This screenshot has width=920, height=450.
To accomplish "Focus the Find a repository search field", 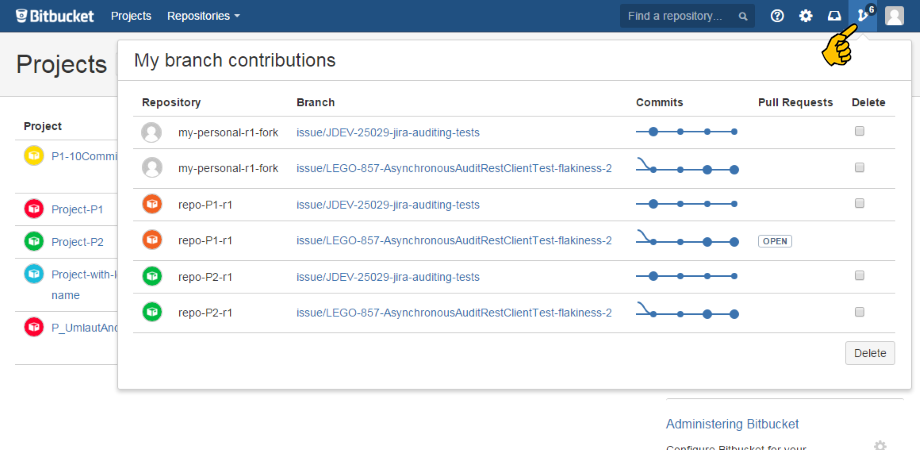I will 687,16.
